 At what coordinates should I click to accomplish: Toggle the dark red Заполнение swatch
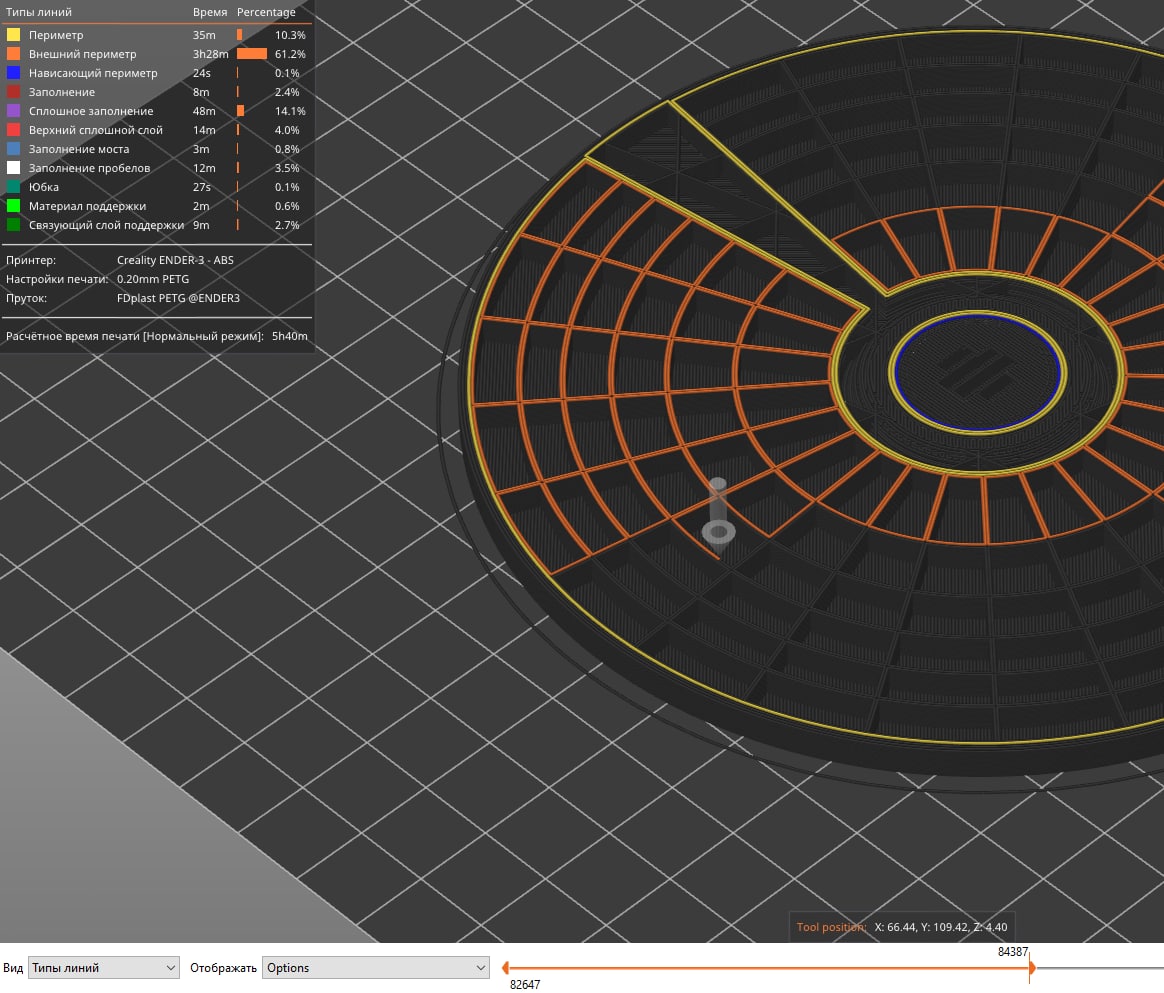pos(13,92)
